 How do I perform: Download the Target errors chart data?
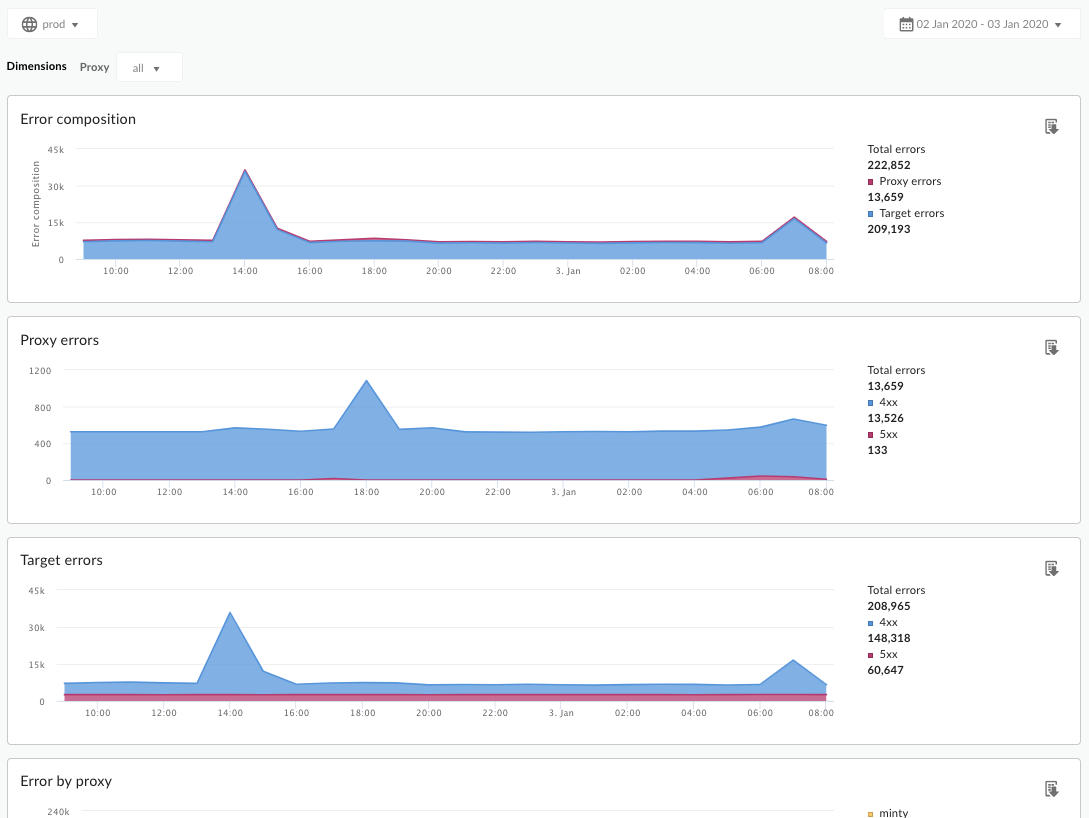1051,568
